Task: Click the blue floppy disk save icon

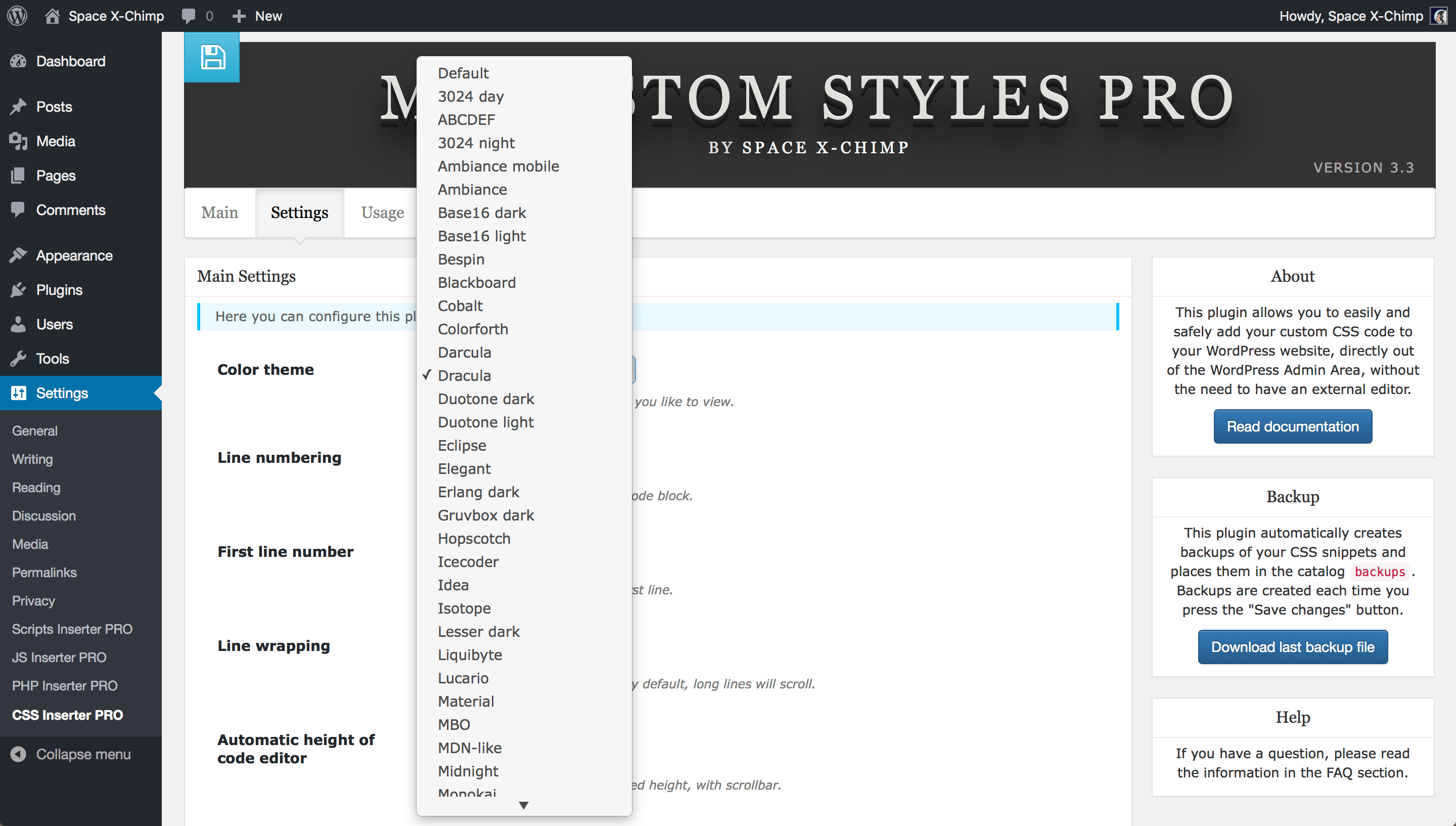Action: click(x=212, y=57)
